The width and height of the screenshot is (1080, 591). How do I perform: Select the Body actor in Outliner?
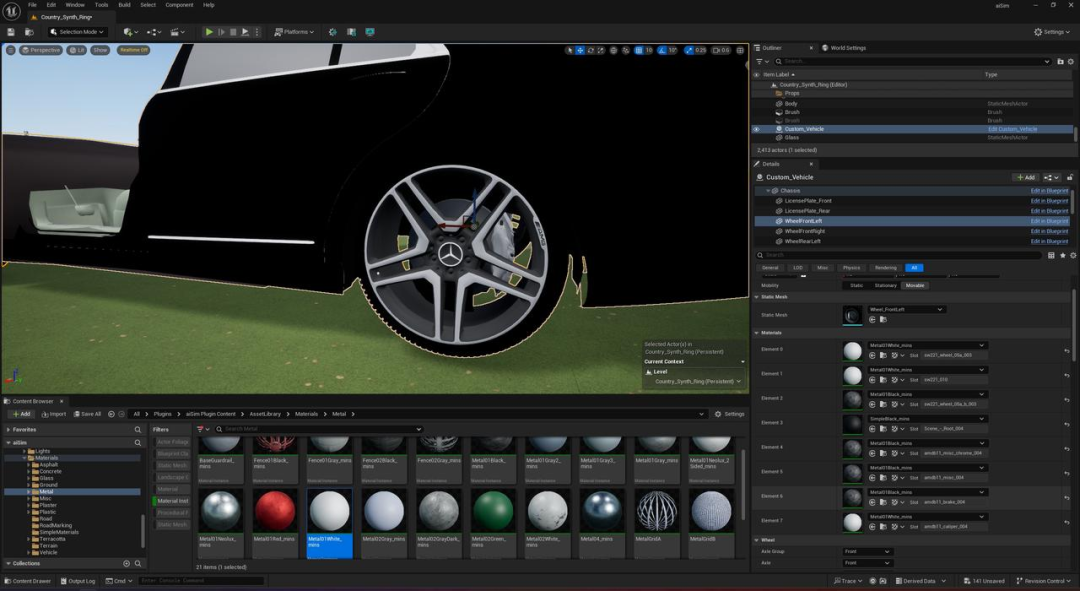pyautogui.click(x=791, y=103)
